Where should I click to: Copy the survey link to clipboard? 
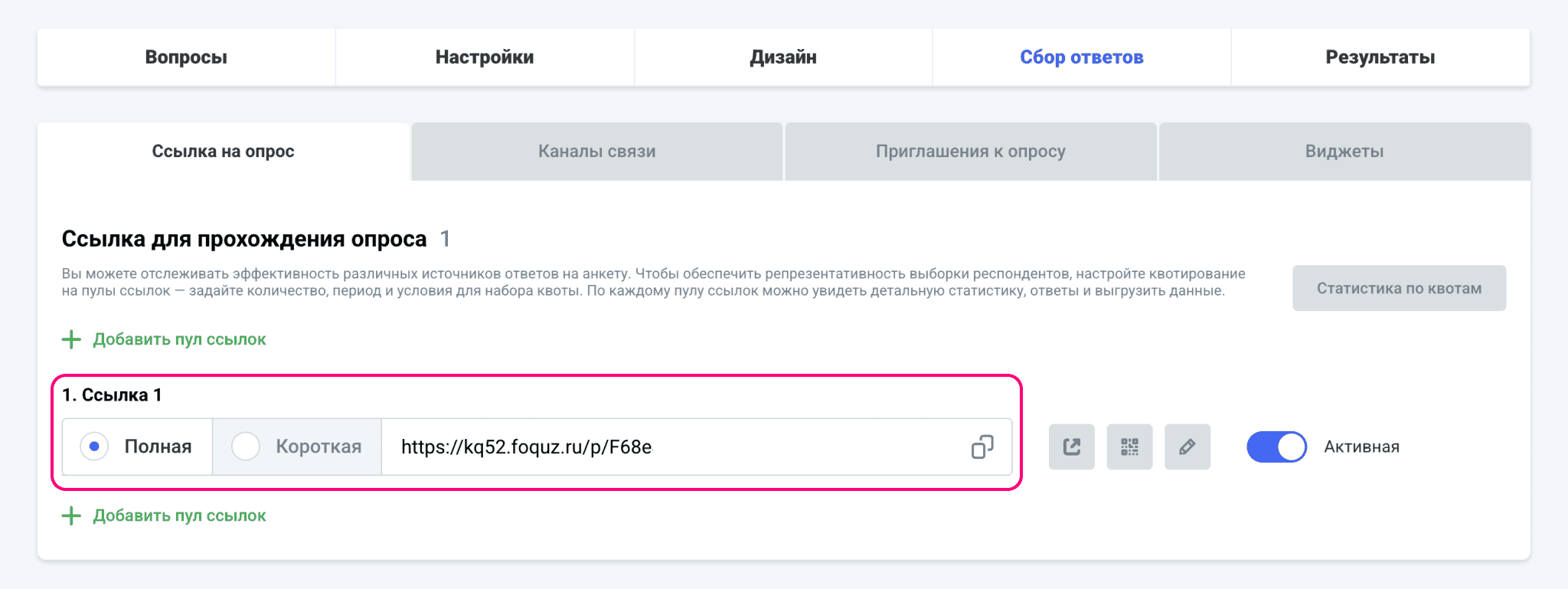(x=982, y=447)
